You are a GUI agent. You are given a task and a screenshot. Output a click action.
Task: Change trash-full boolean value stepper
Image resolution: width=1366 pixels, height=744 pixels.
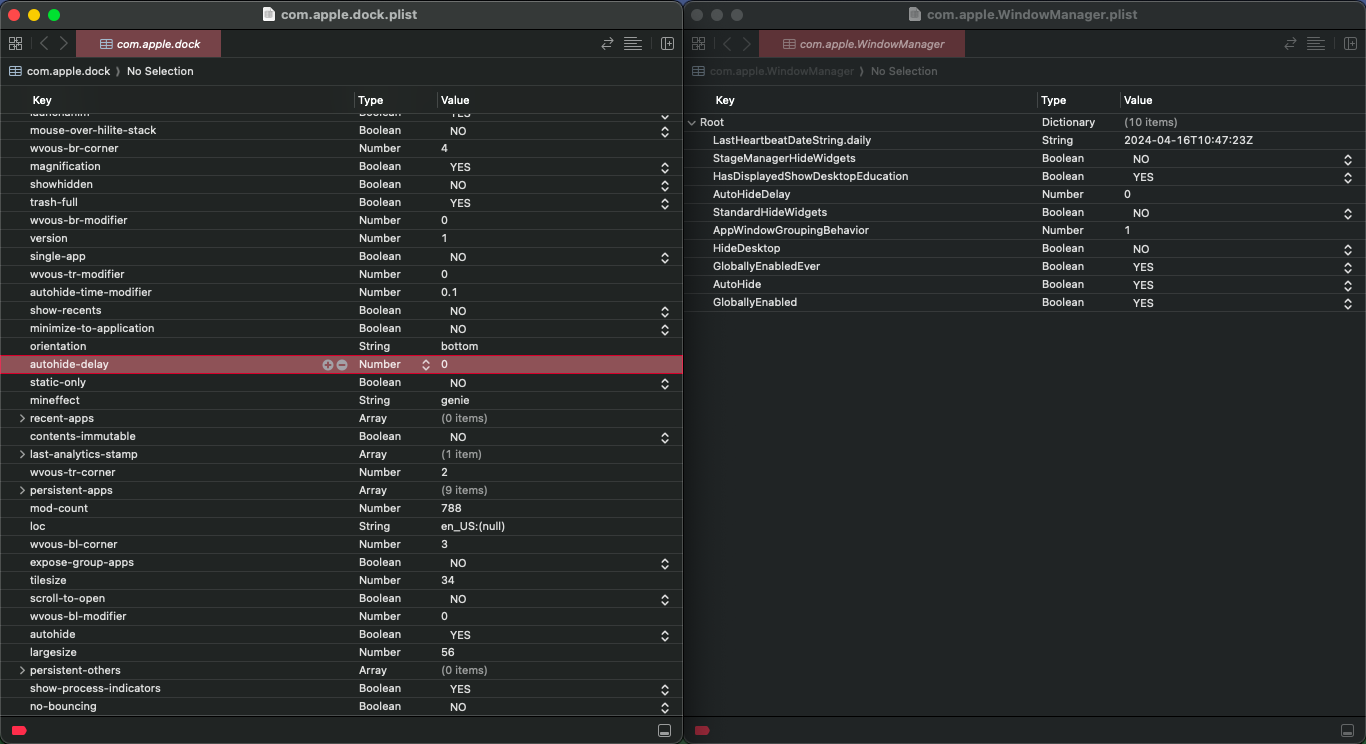tap(665, 203)
